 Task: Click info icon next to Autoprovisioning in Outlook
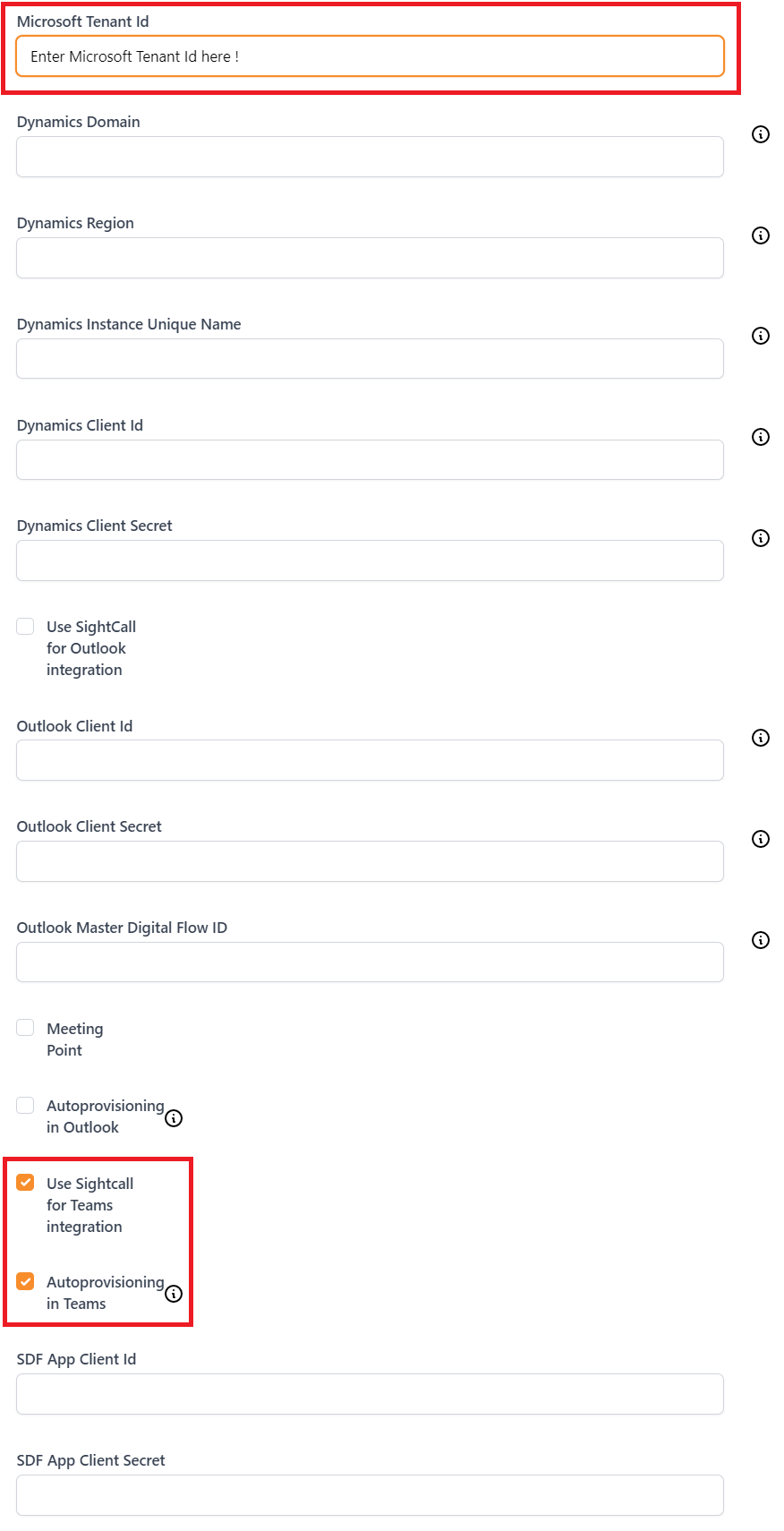click(175, 1118)
